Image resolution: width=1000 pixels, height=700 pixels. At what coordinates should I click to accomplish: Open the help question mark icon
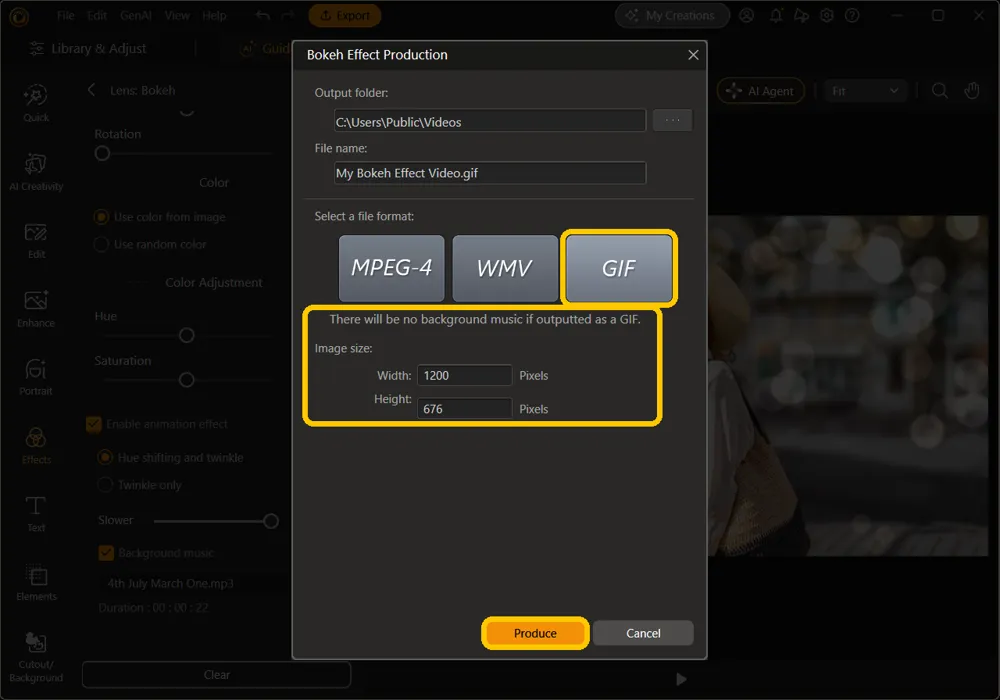tap(852, 15)
